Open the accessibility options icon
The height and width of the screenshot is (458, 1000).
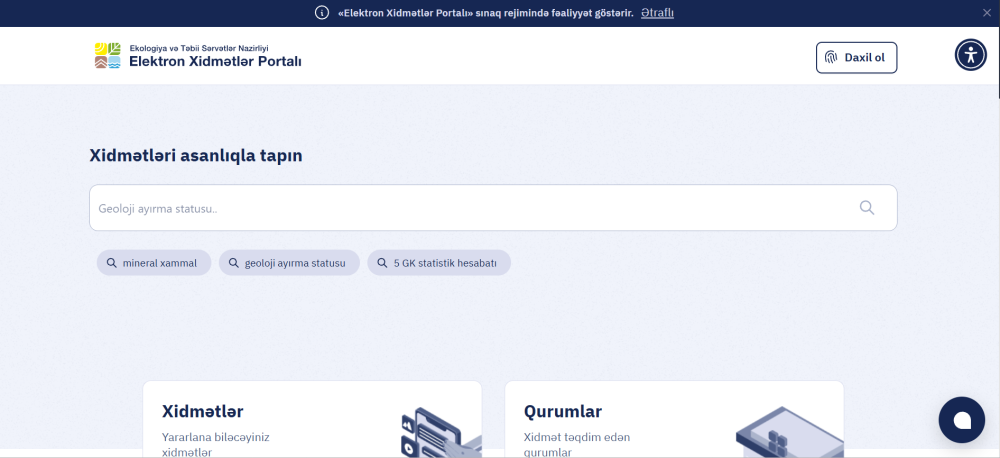click(970, 55)
